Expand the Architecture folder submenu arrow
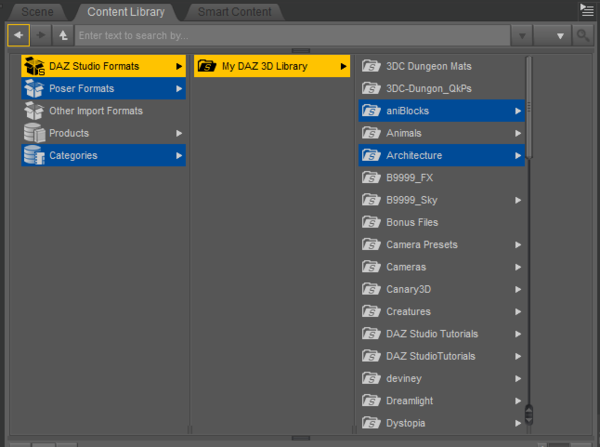This screenshot has height=447, width=600. click(x=518, y=156)
